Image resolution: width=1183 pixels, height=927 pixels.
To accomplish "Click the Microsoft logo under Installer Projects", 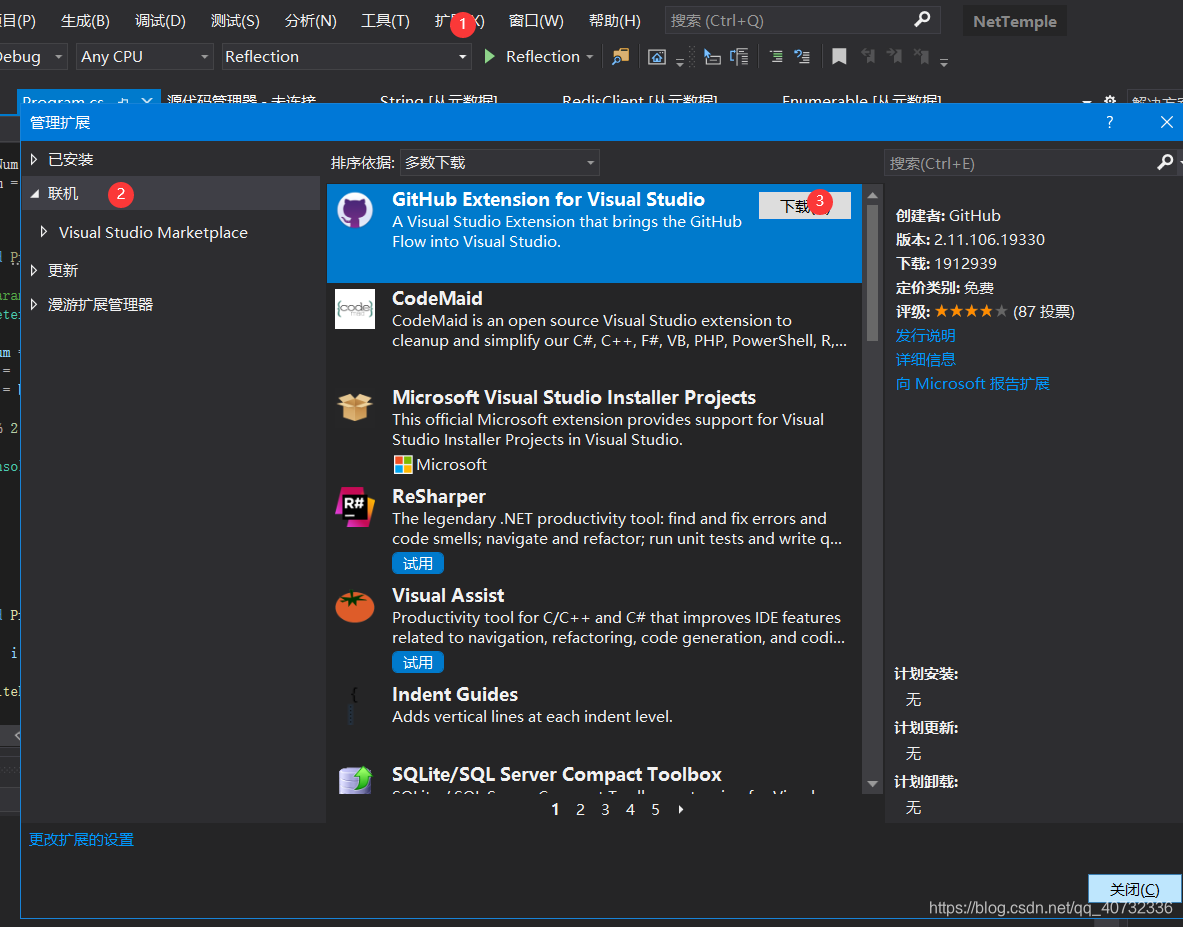I will [x=403, y=465].
